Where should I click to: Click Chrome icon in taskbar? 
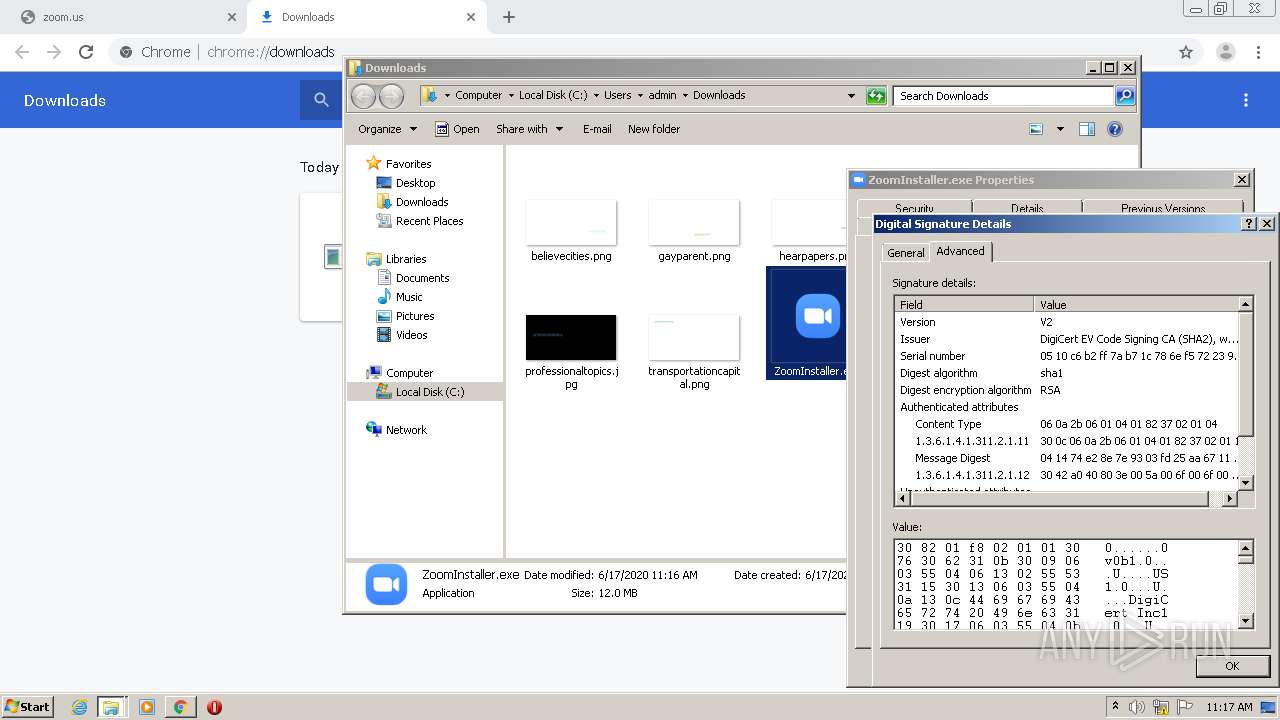181,707
